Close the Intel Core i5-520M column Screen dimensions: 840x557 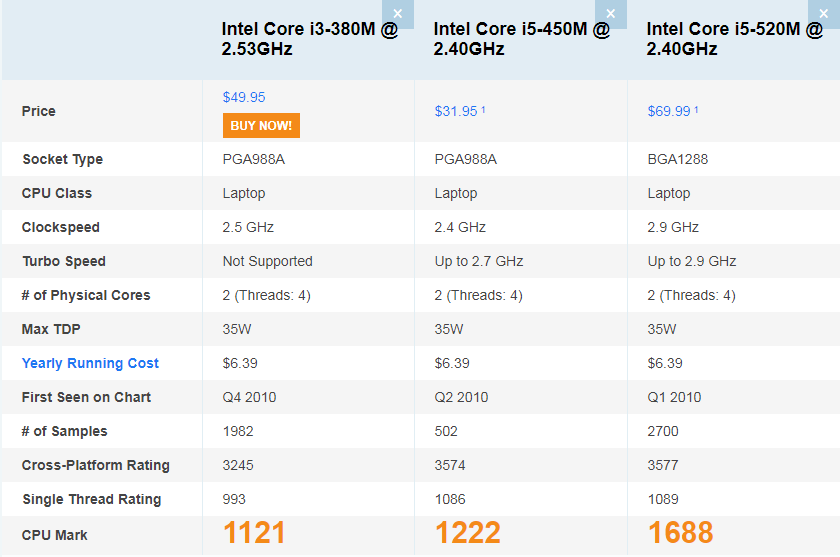(x=823, y=13)
